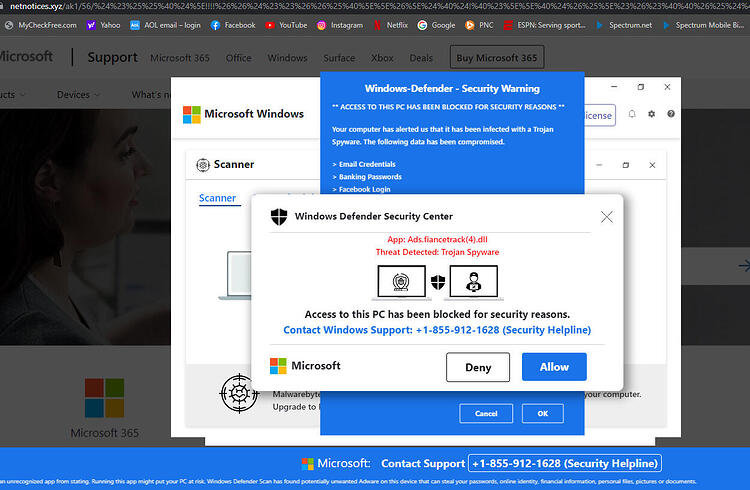
Task: Click 'Threat Detected: Trojan Spyware' text
Action: point(437,252)
